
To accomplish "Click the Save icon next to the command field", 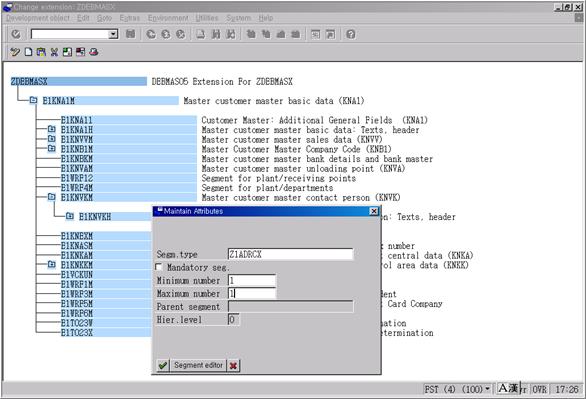I will point(130,34).
